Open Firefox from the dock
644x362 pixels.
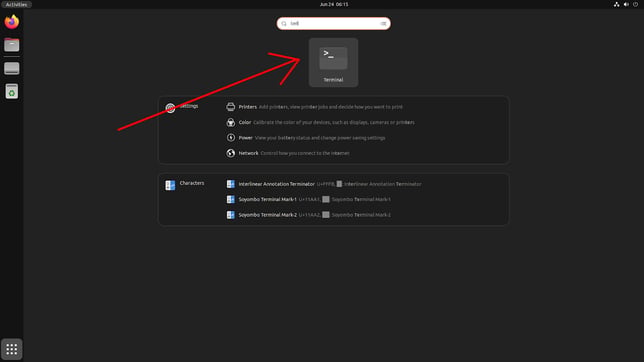point(12,22)
